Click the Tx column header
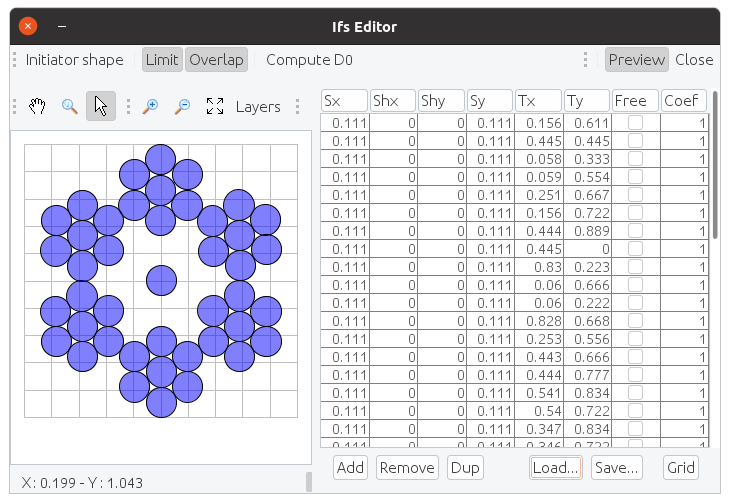Screen dimensions: 730x503 (538, 101)
